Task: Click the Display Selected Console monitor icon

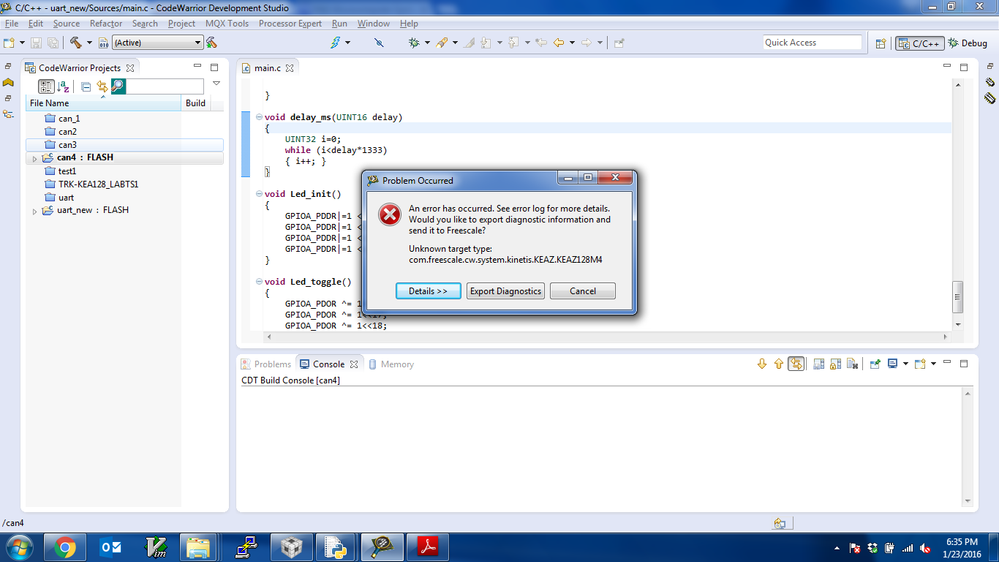Action: pos(893,364)
